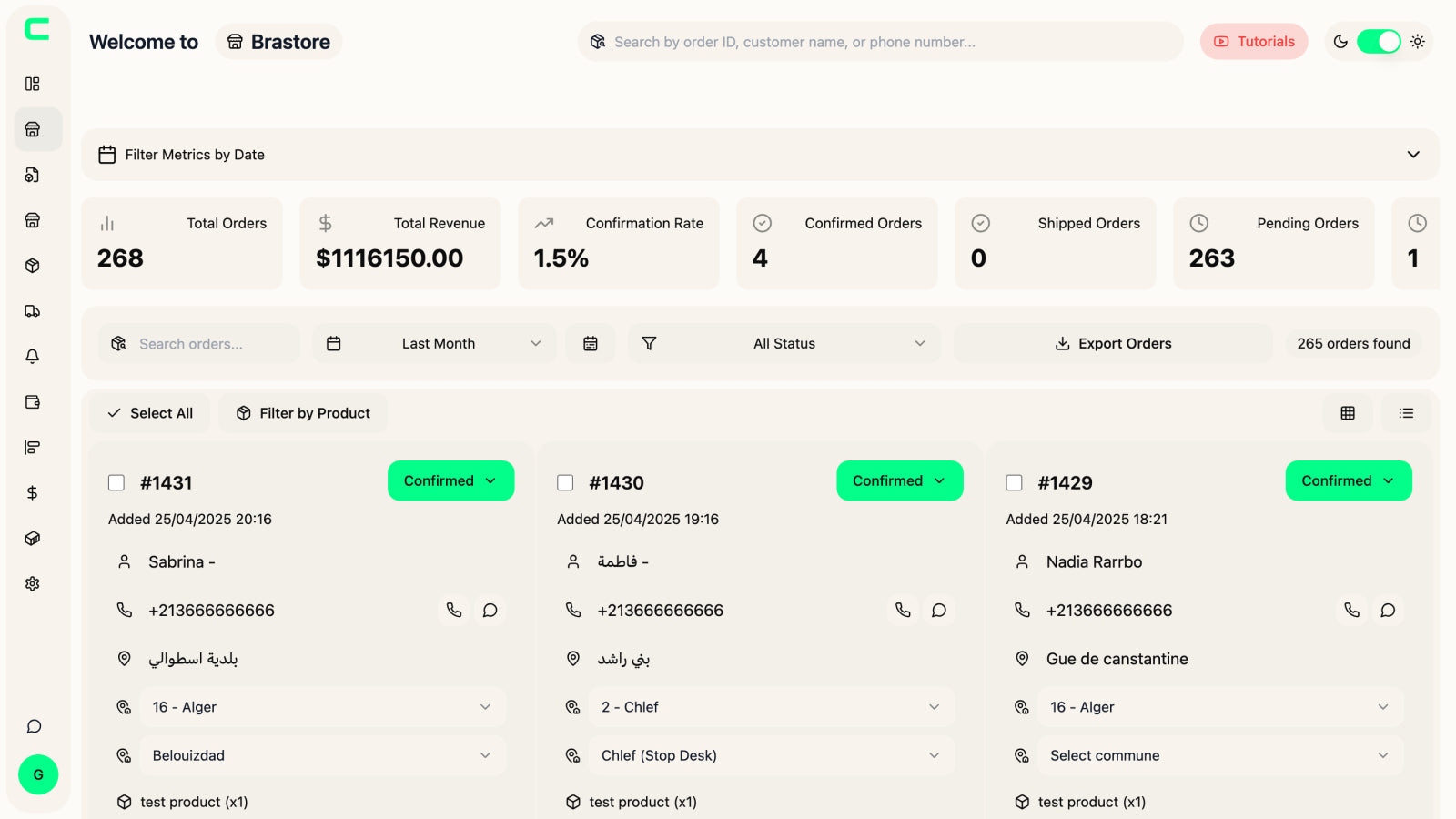Viewport: 1456px width, 819px height.
Task: Toggle the dark/light mode switch
Action: coord(1378,42)
